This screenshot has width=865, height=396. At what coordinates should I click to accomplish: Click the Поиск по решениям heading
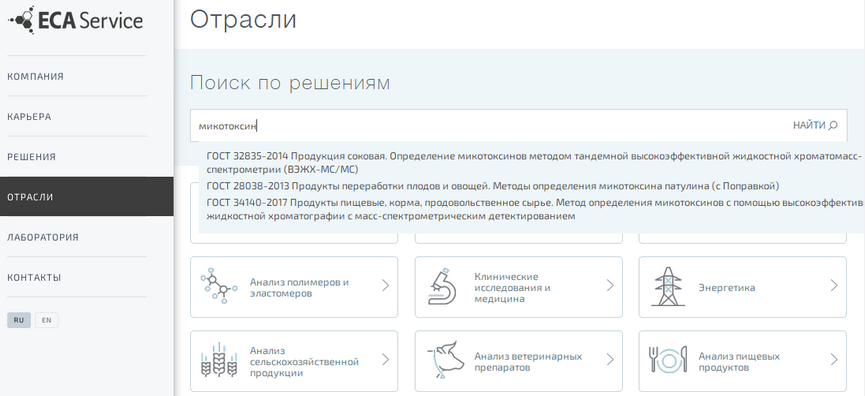coord(290,83)
